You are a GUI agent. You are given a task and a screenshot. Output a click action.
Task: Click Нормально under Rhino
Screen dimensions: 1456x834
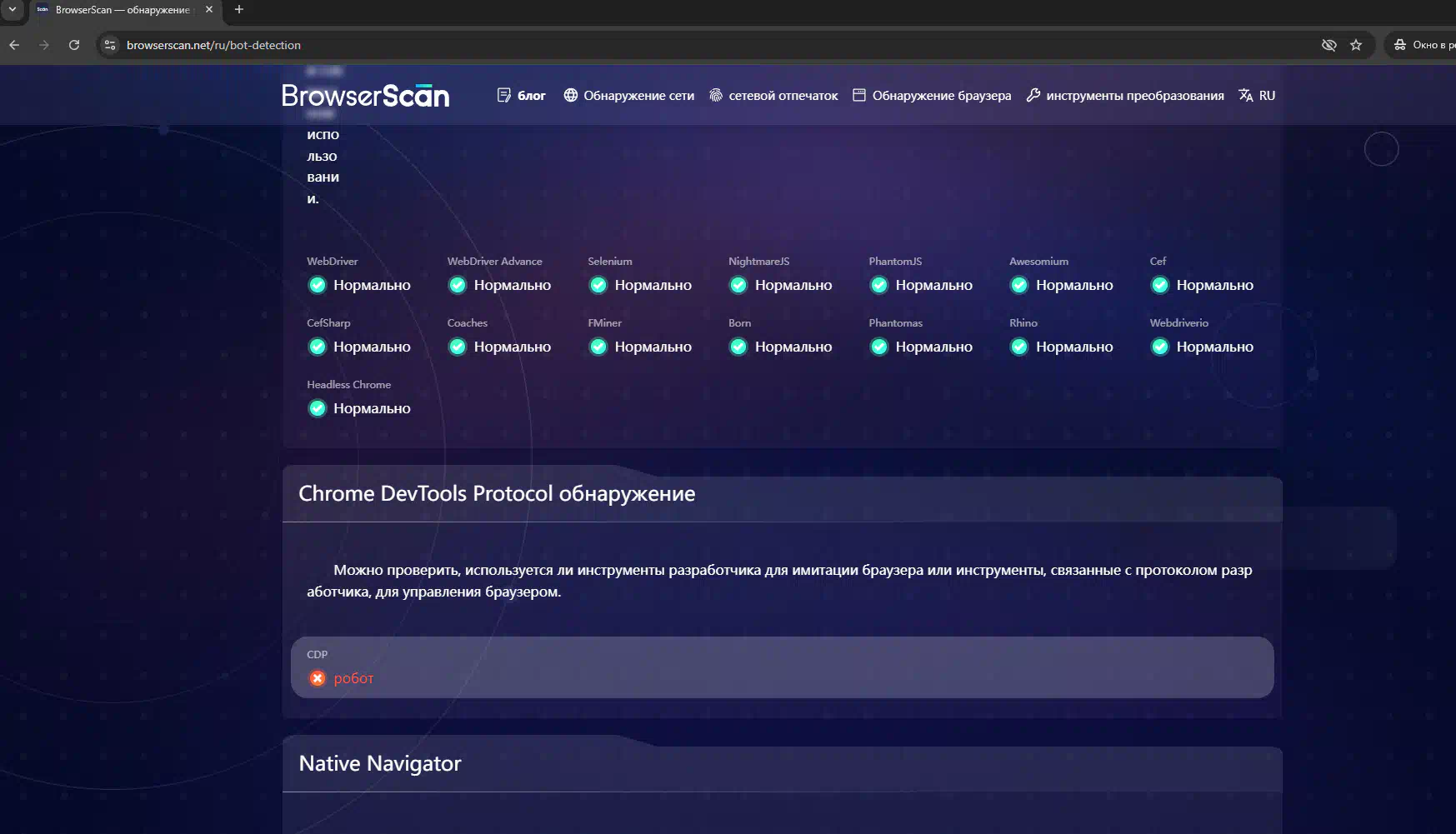point(1074,347)
